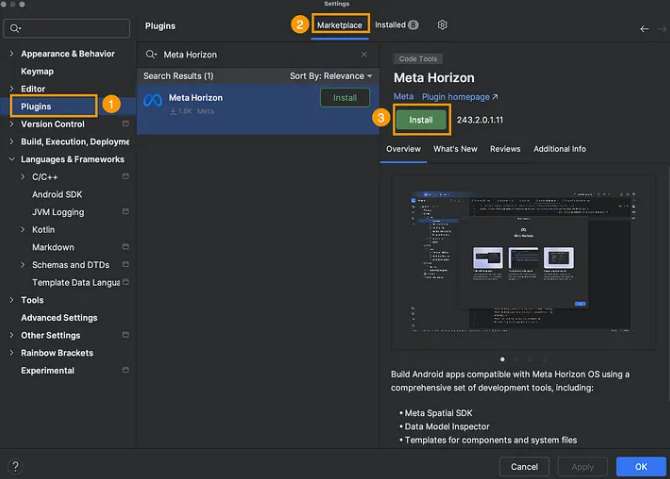Select Template Data Languages item
Screen dimensions: 670x479
tap(76, 282)
